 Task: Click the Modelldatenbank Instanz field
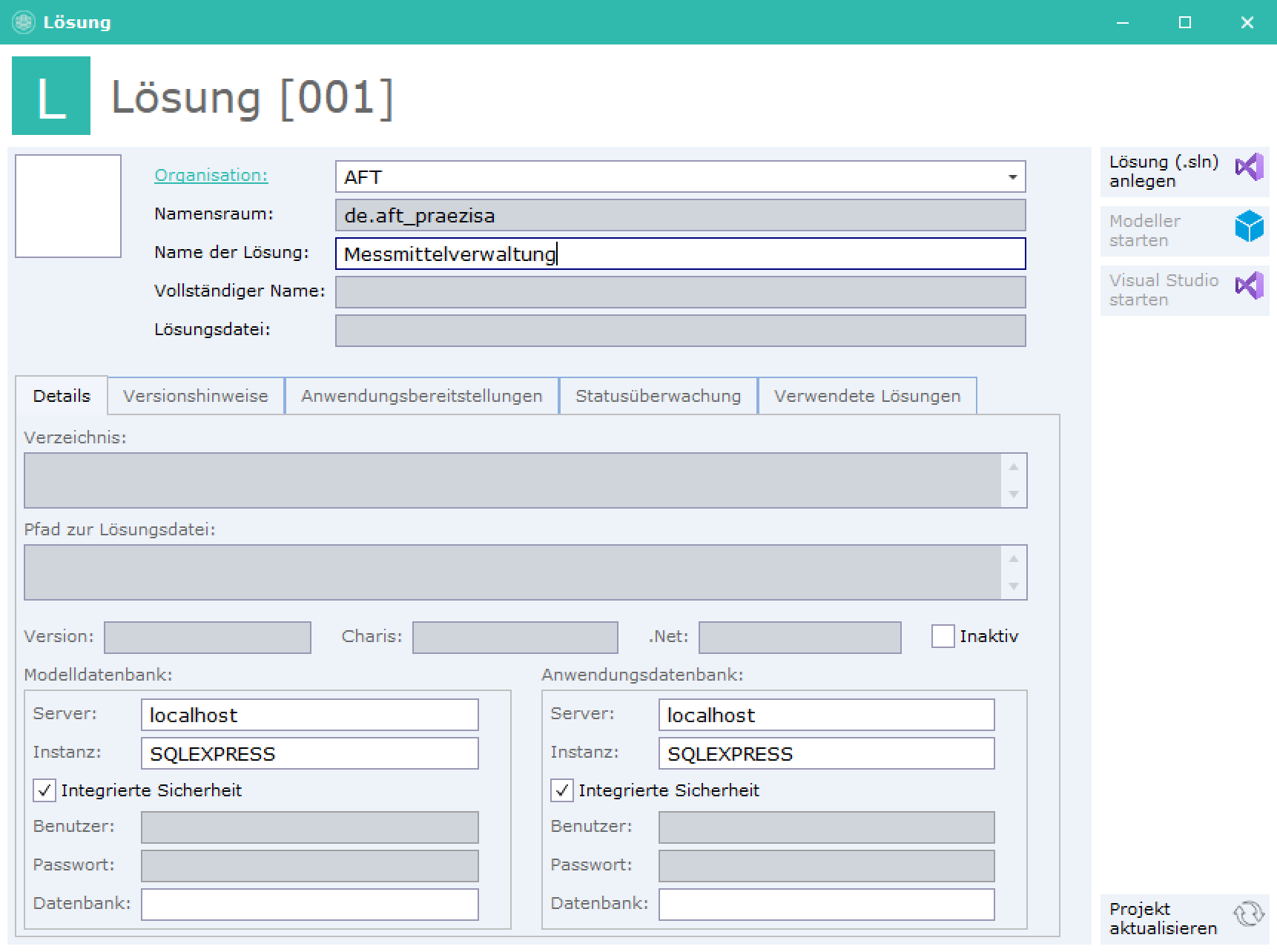[x=310, y=753]
